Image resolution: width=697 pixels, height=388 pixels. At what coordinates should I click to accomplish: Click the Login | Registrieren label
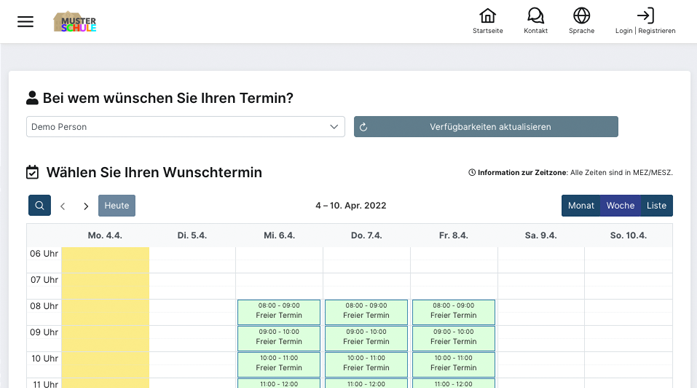click(645, 31)
